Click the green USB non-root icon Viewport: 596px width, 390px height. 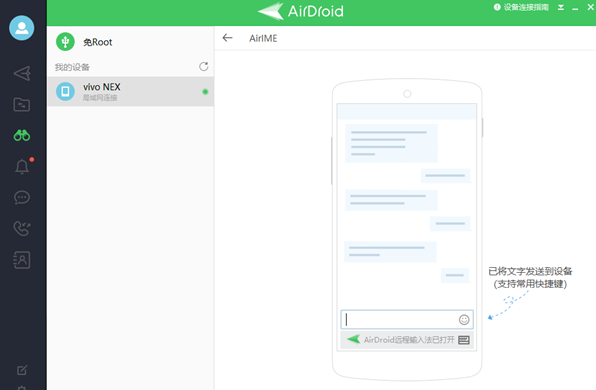(65, 41)
